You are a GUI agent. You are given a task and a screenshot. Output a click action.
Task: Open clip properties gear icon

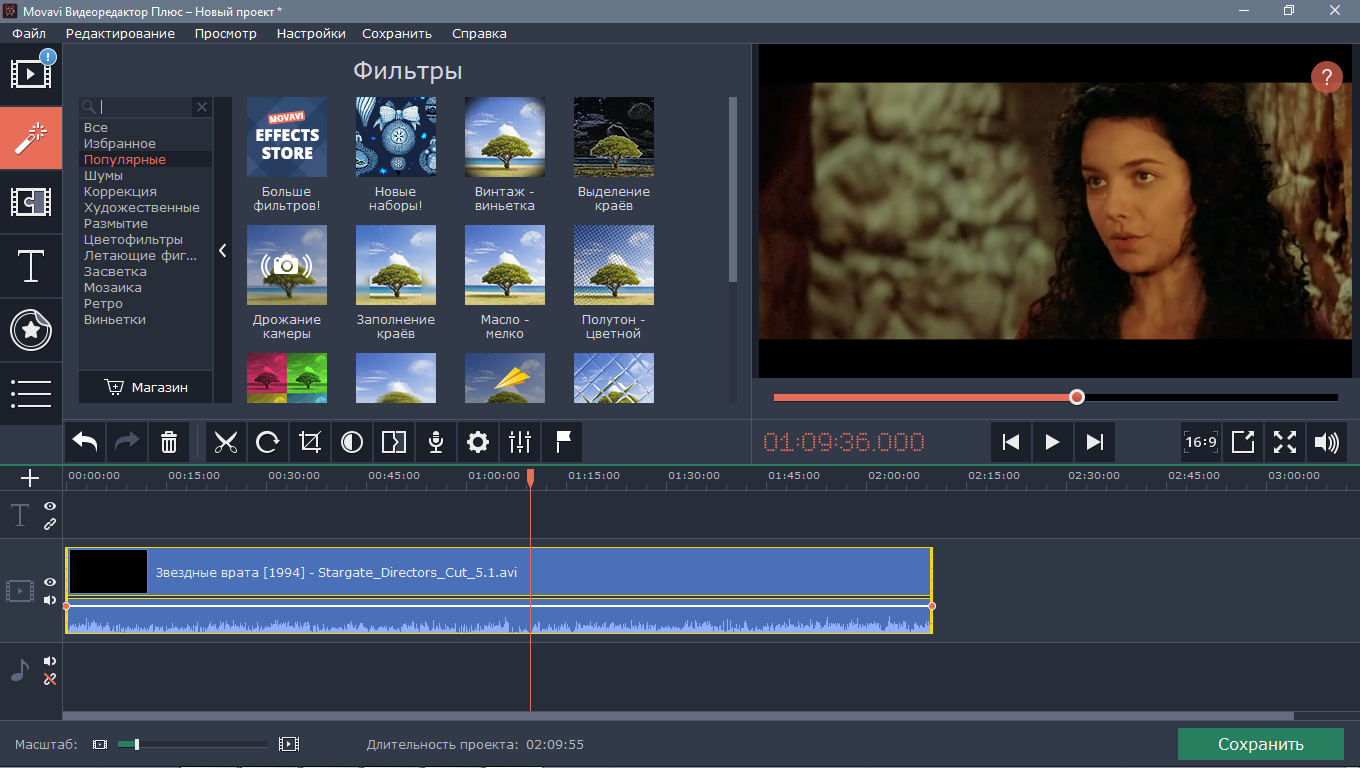(x=478, y=442)
